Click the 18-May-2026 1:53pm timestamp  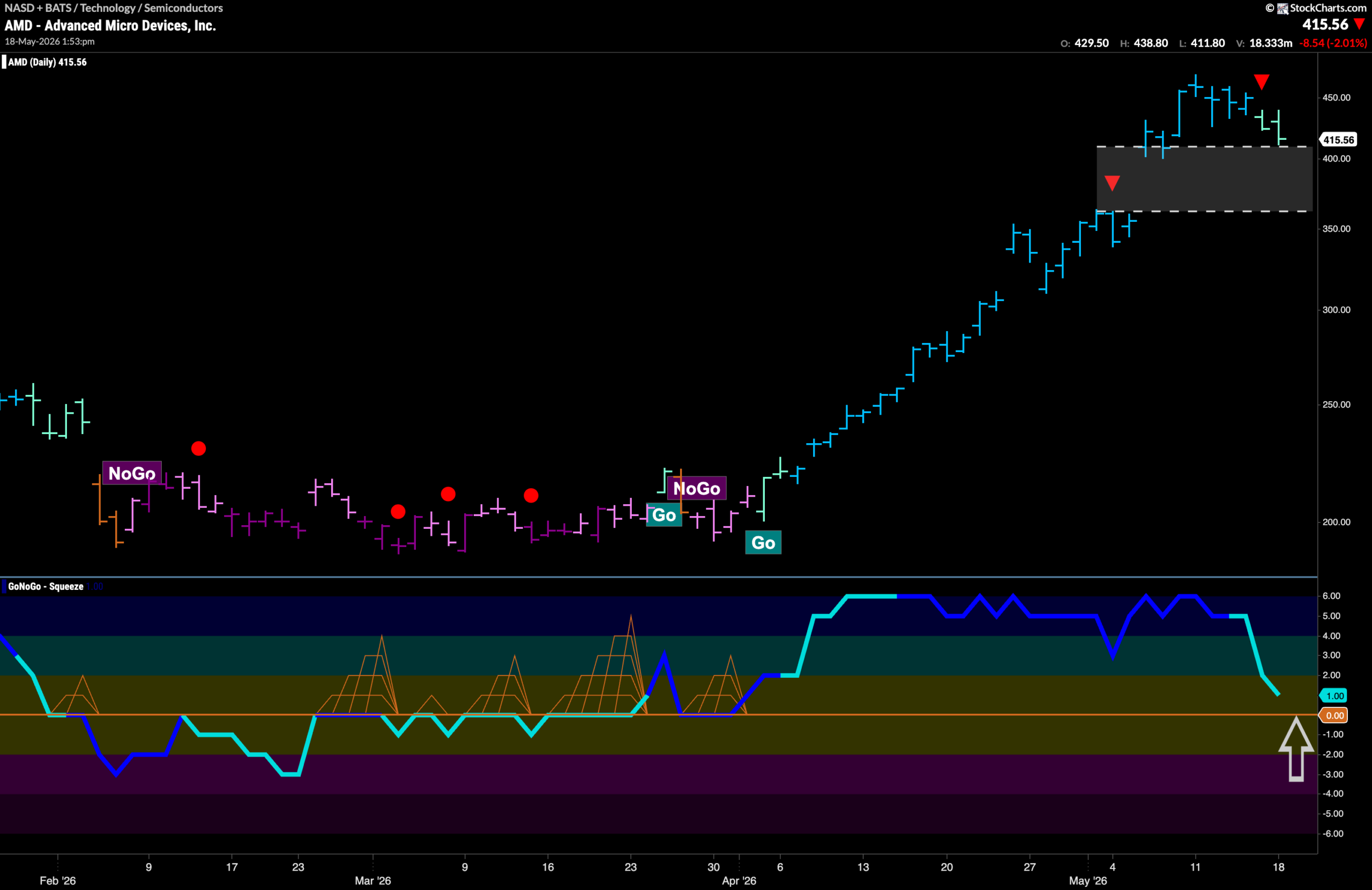tap(50, 41)
